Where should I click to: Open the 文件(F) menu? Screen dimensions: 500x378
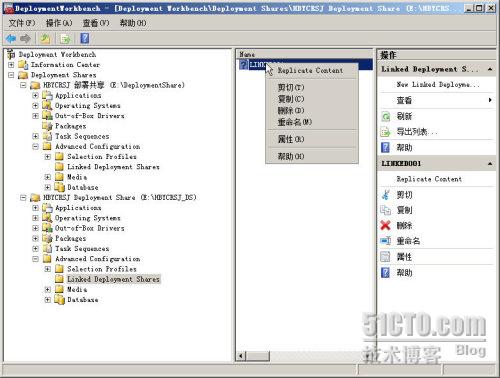22,23
